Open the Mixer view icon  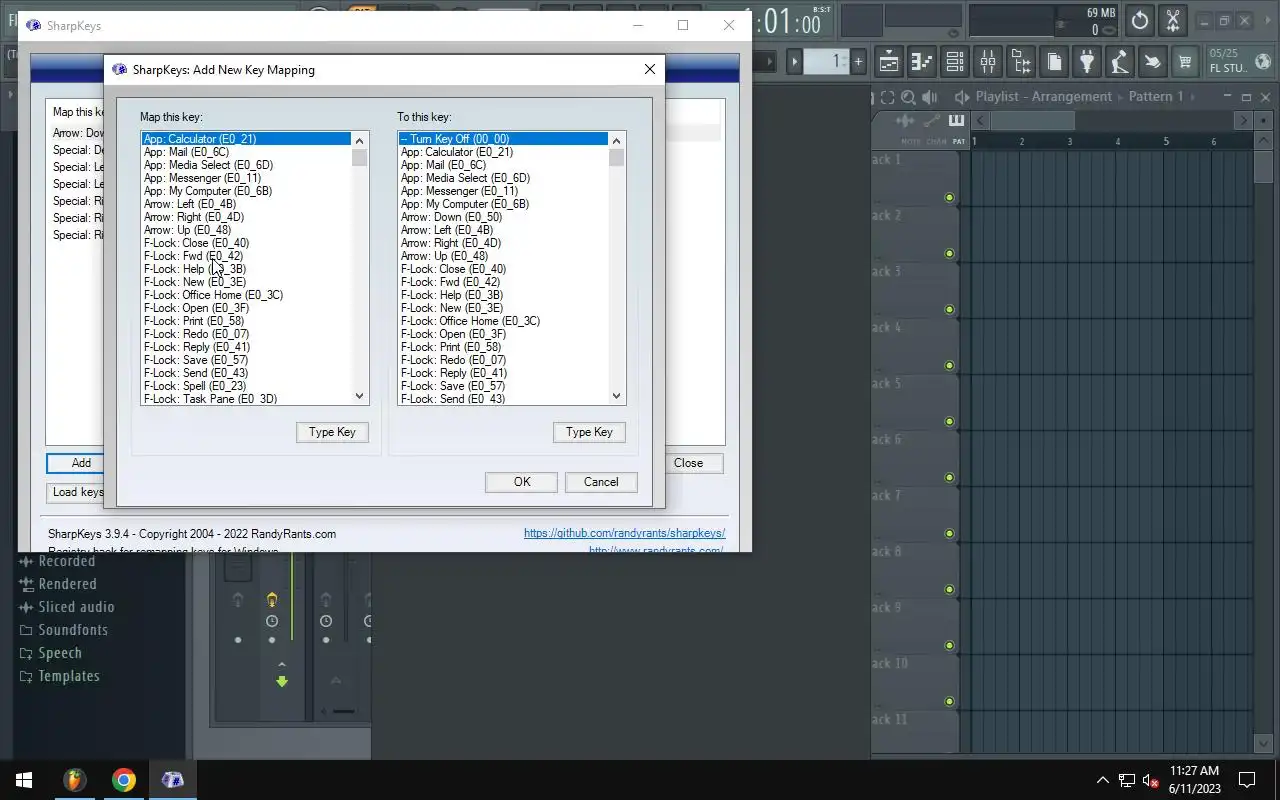(988, 62)
